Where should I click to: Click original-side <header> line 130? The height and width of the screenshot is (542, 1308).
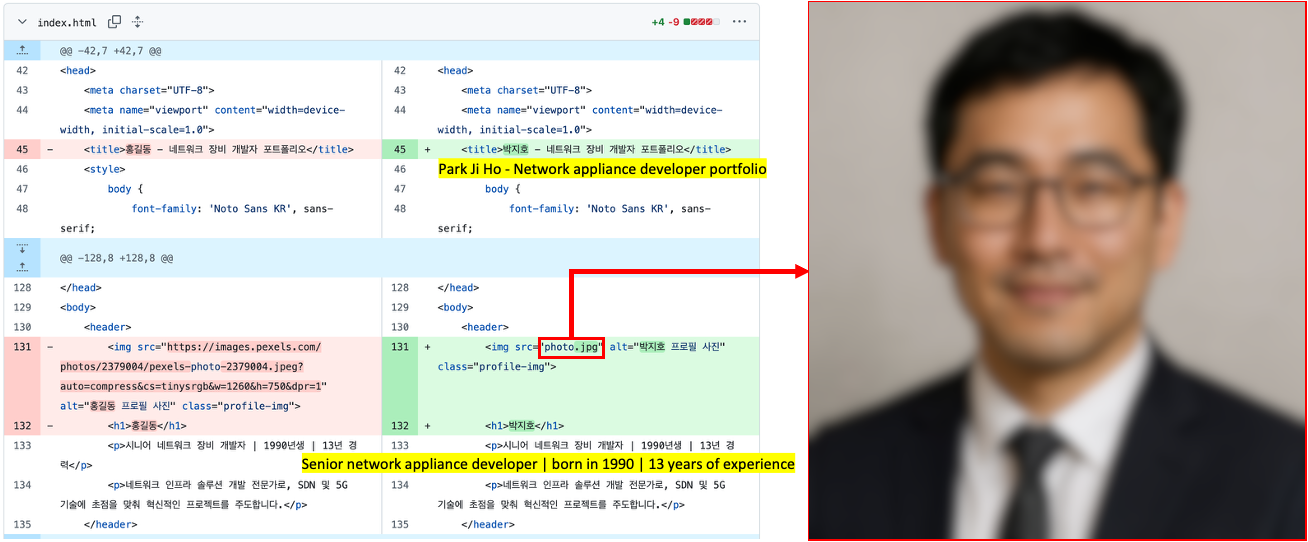[x=211, y=327]
